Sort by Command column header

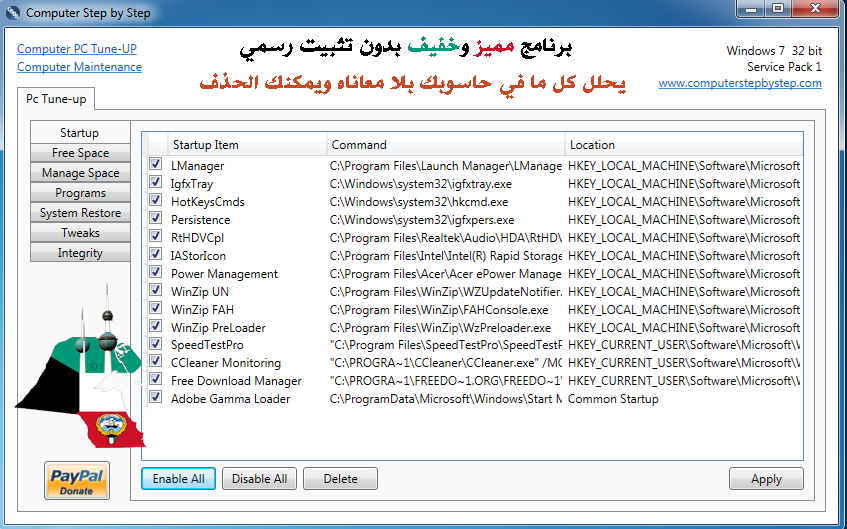pos(446,145)
